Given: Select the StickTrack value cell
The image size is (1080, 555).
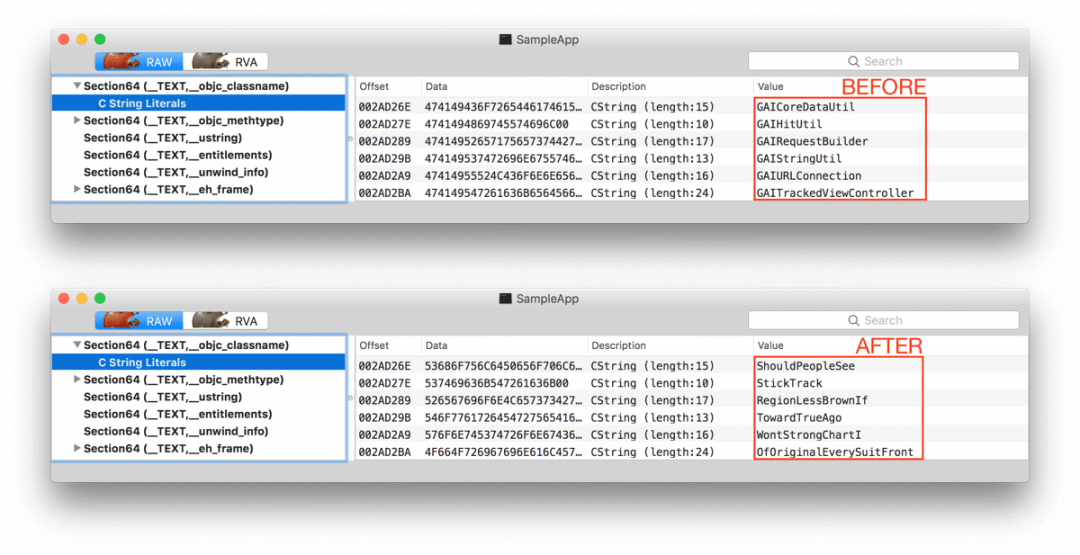Looking at the screenshot, I should coord(789,383).
